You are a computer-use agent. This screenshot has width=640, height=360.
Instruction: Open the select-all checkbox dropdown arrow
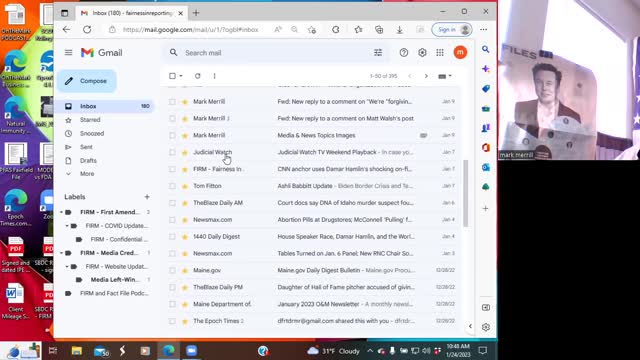181,76
